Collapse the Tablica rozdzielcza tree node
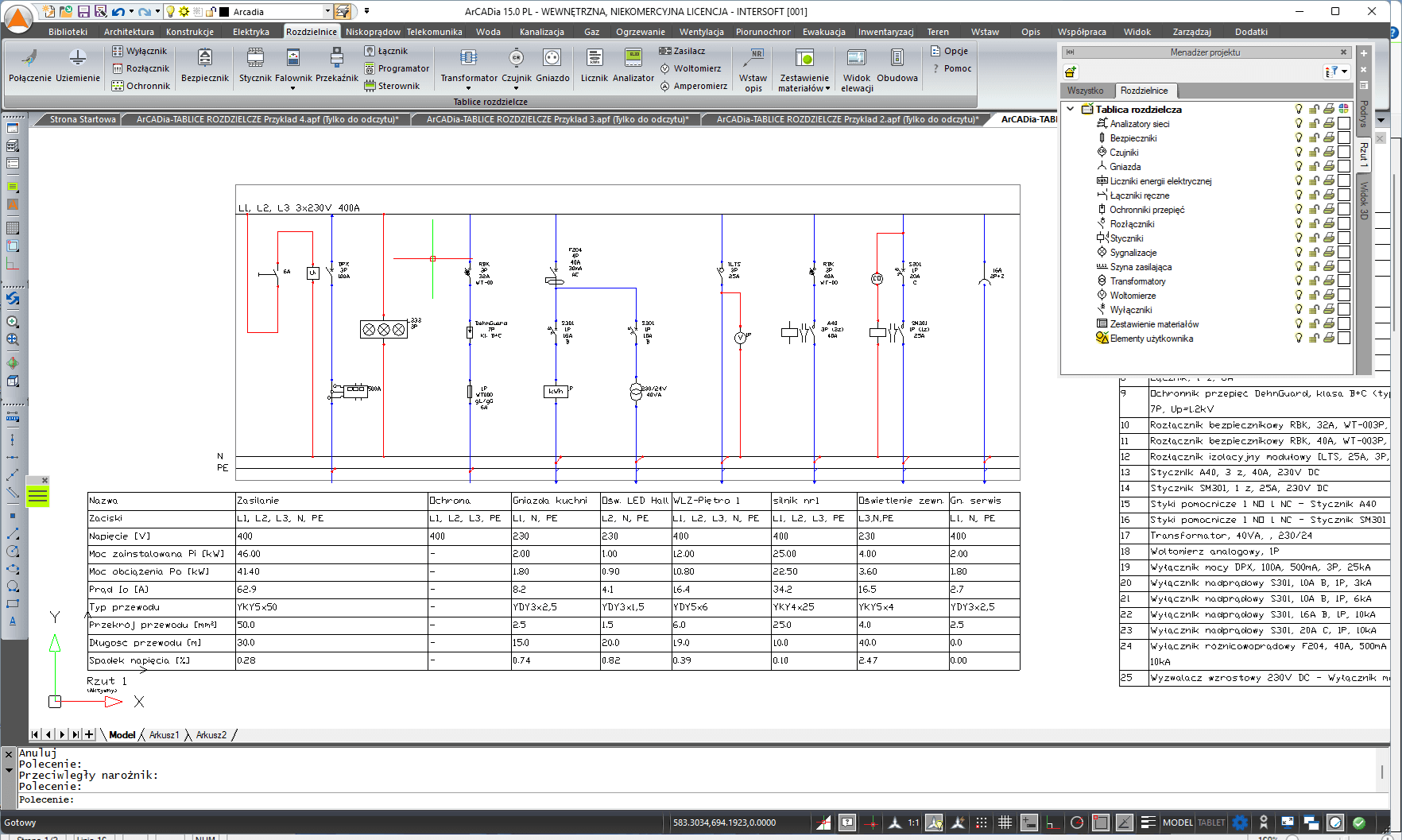1402x840 pixels. (x=1071, y=109)
